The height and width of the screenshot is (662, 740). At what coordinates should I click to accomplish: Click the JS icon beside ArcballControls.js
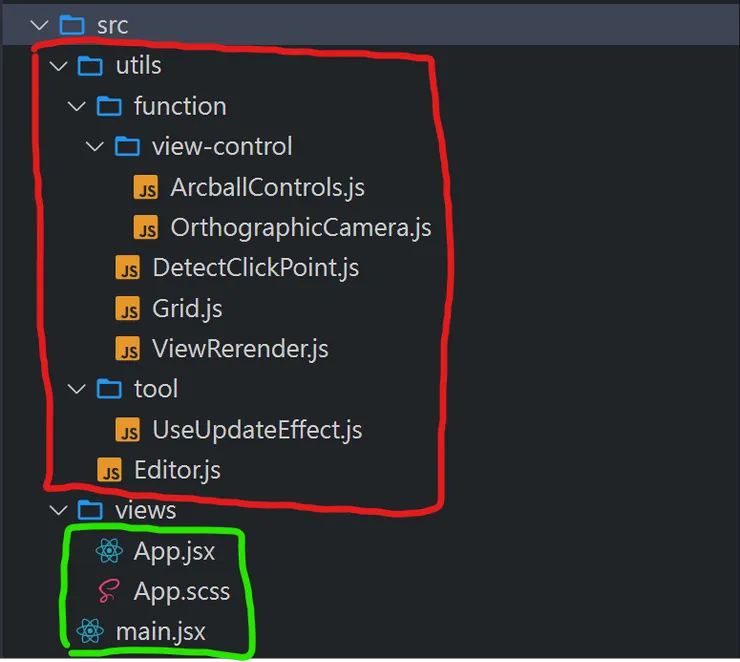(146, 188)
